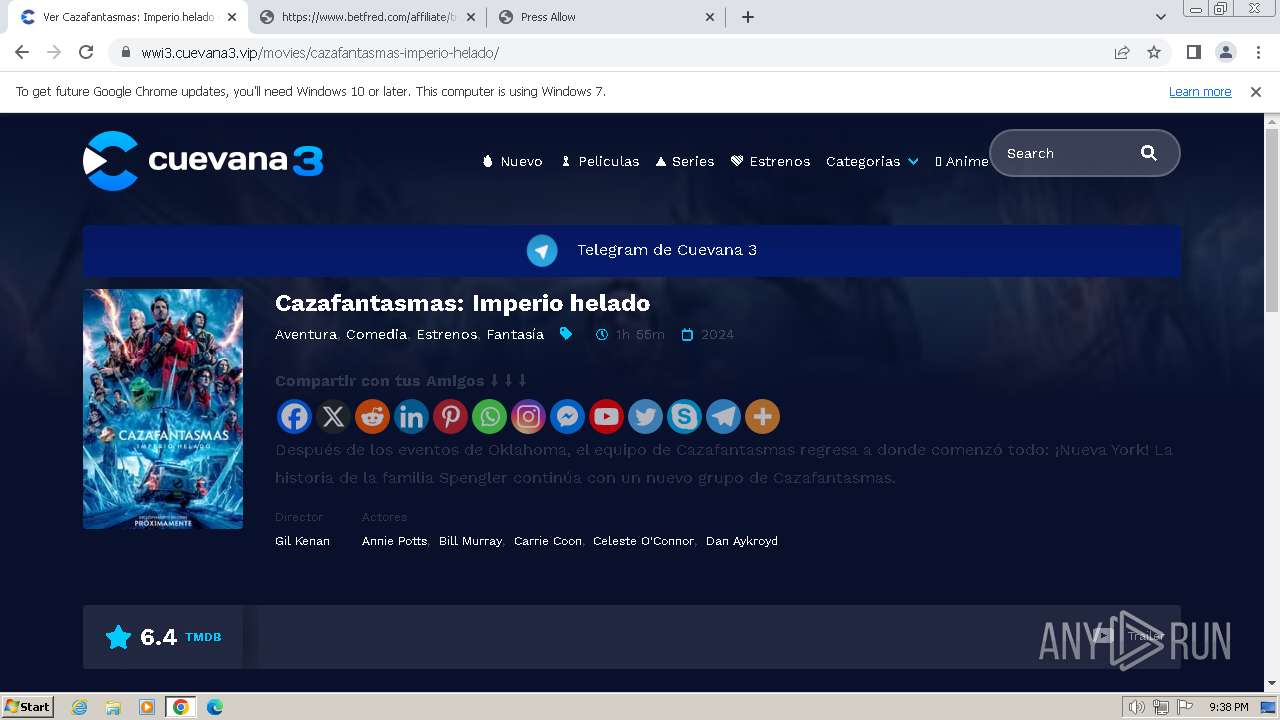Viewport: 1280px width, 720px height.
Task: Share on LinkedIn icon
Action: [411, 416]
